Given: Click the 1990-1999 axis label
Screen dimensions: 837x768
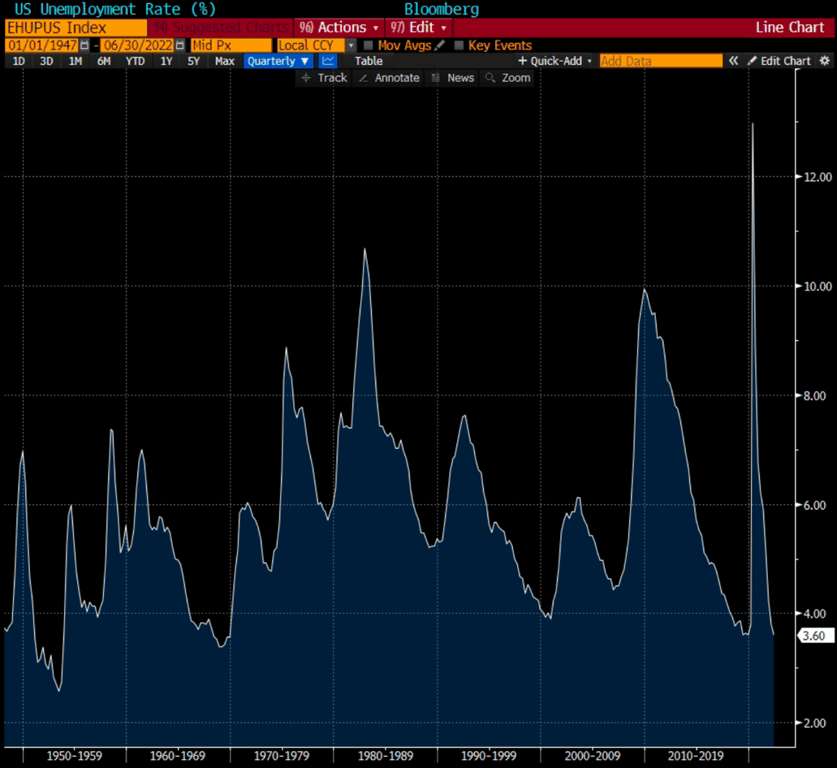Looking at the screenshot, I should [489, 756].
